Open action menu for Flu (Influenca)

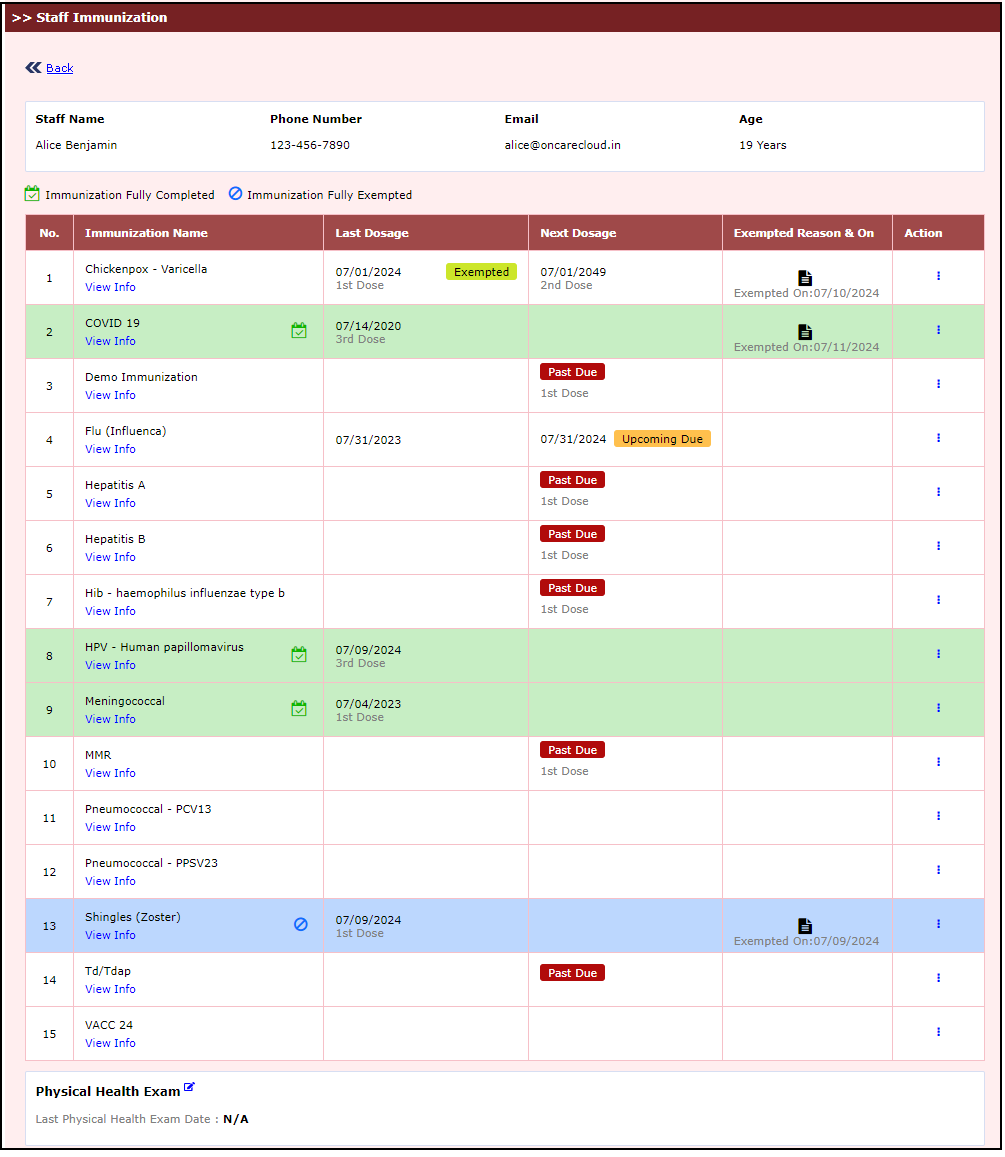coord(938,438)
